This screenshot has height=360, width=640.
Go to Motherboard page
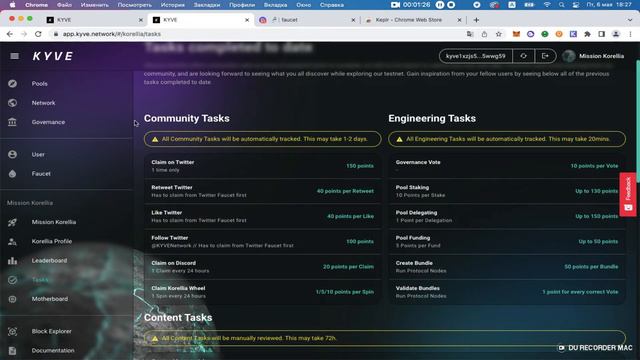tap(50, 299)
